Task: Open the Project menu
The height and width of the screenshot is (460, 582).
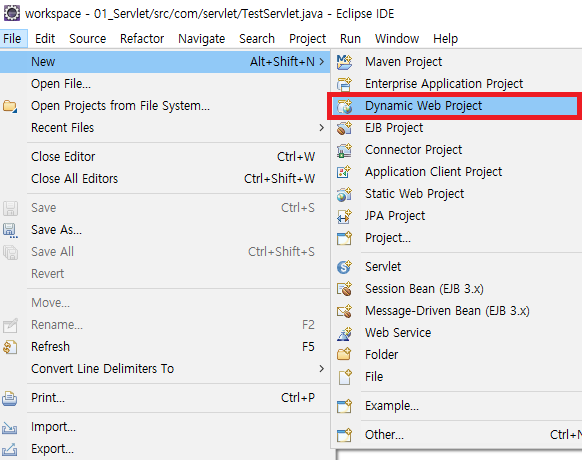Action: coord(307,39)
